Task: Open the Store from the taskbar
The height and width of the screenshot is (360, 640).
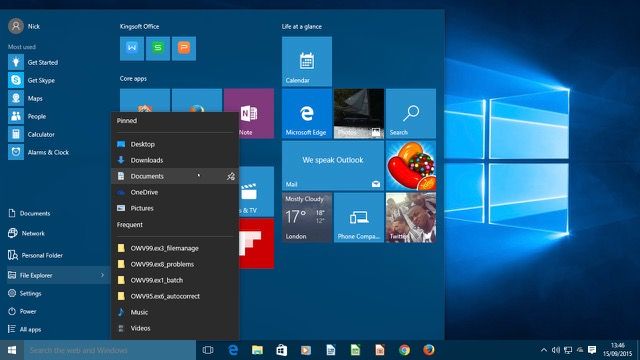Action: (x=282, y=350)
